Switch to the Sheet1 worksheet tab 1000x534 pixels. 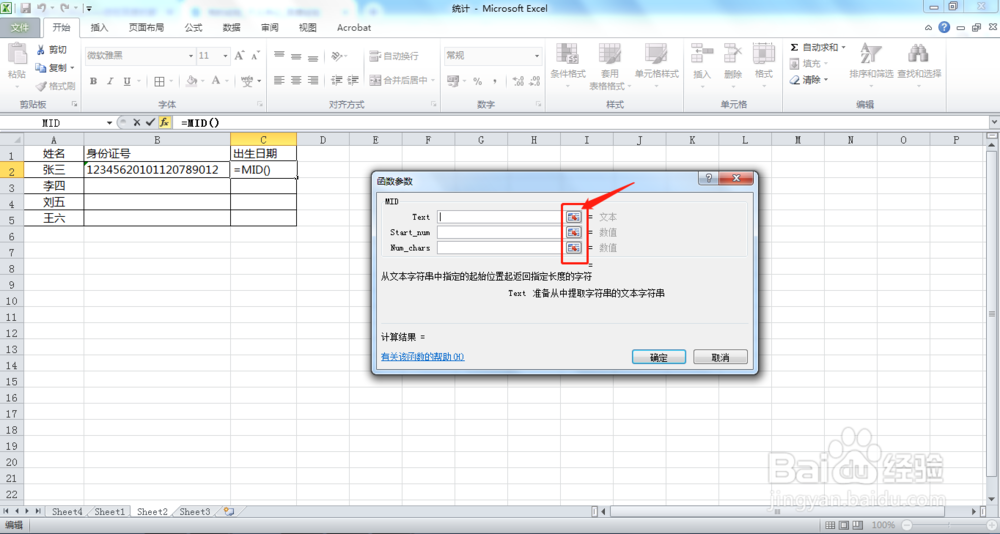tap(110, 512)
